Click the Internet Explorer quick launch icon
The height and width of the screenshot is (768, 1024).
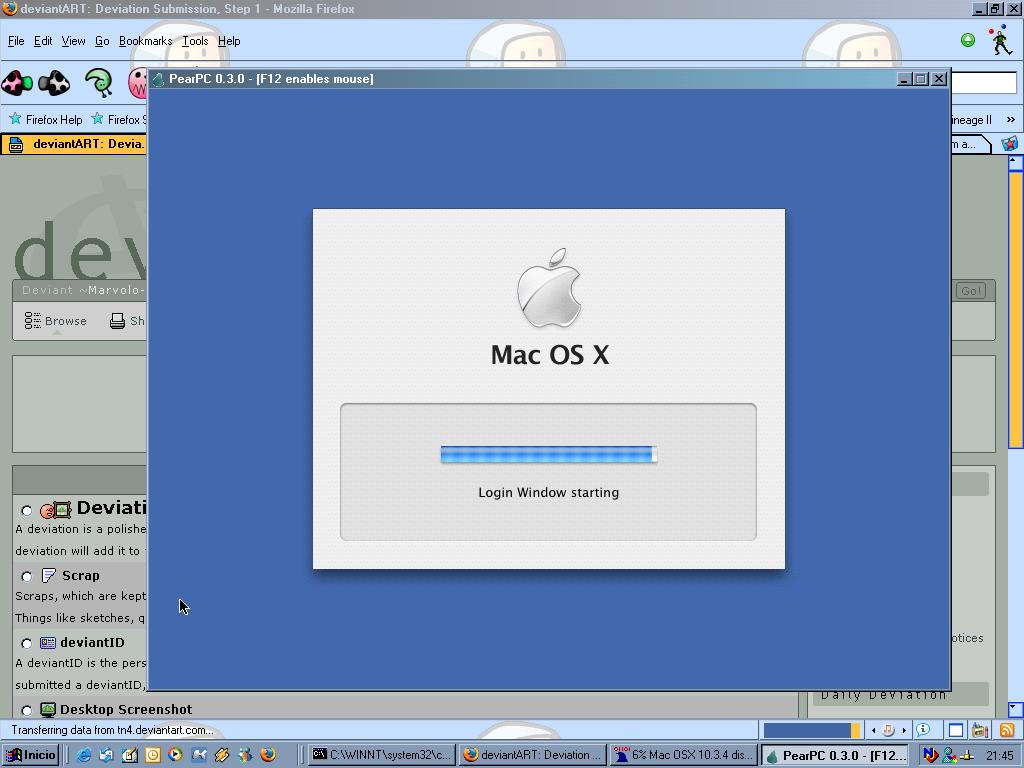coord(84,755)
